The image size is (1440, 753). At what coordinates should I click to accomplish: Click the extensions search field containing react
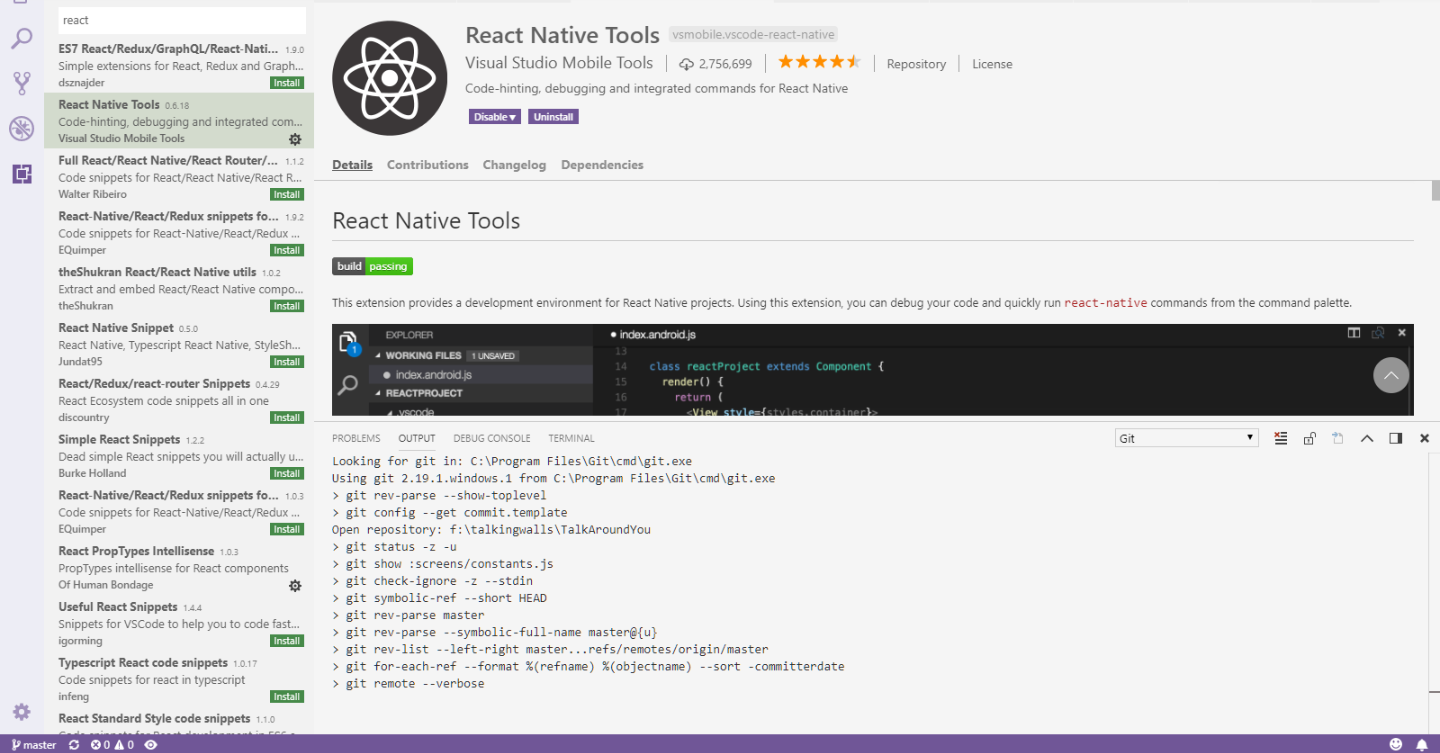pos(181,20)
